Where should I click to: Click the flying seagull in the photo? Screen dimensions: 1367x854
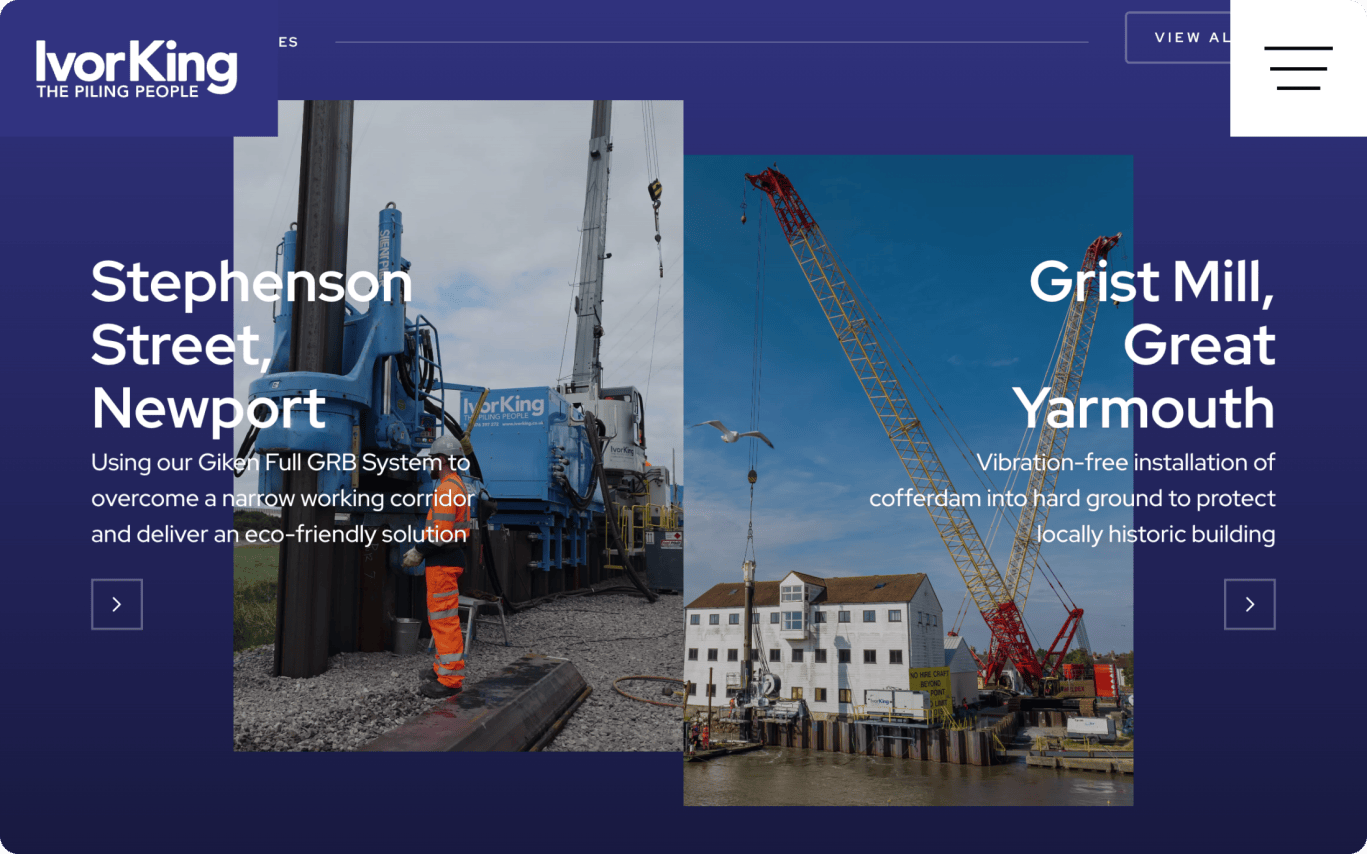(733, 432)
